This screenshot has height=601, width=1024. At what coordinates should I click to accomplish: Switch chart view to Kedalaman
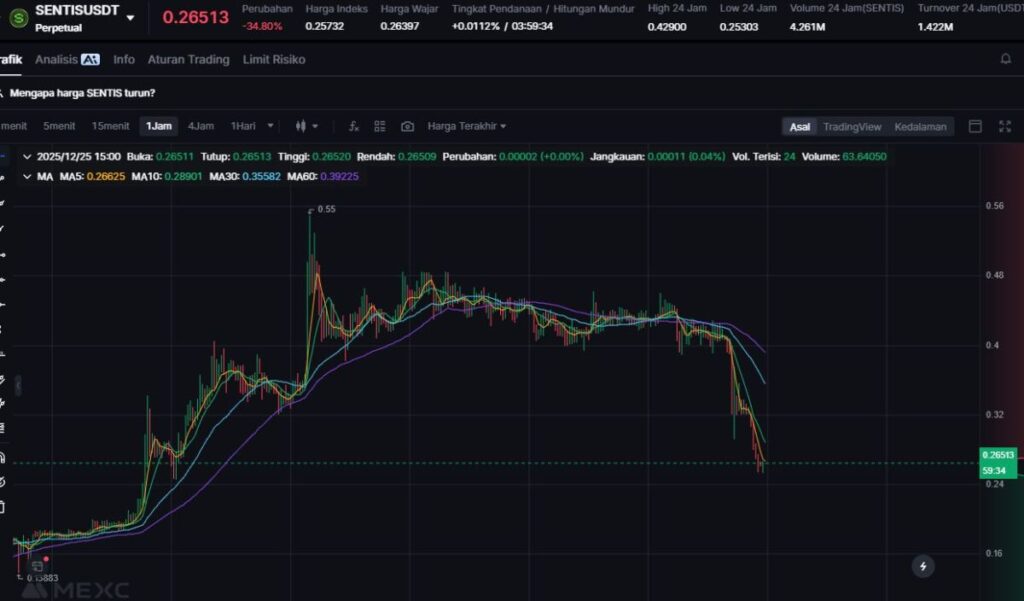[x=919, y=127]
